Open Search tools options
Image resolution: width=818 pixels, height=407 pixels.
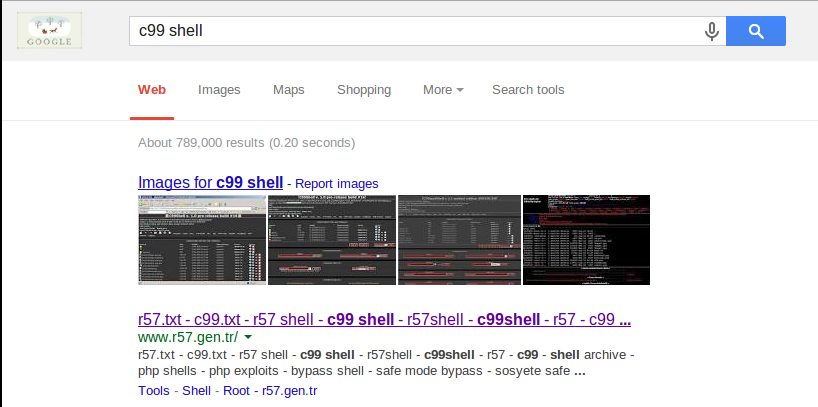528,90
